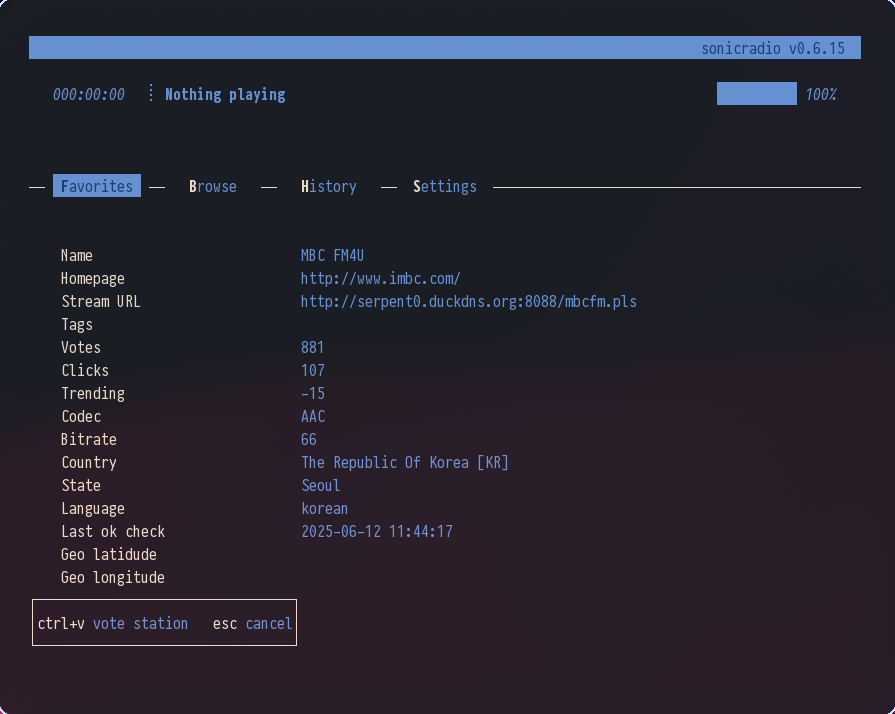Click the Nothing playing status text
The width and height of the screenshot is (895, 714).
click(x=225, y=94)
